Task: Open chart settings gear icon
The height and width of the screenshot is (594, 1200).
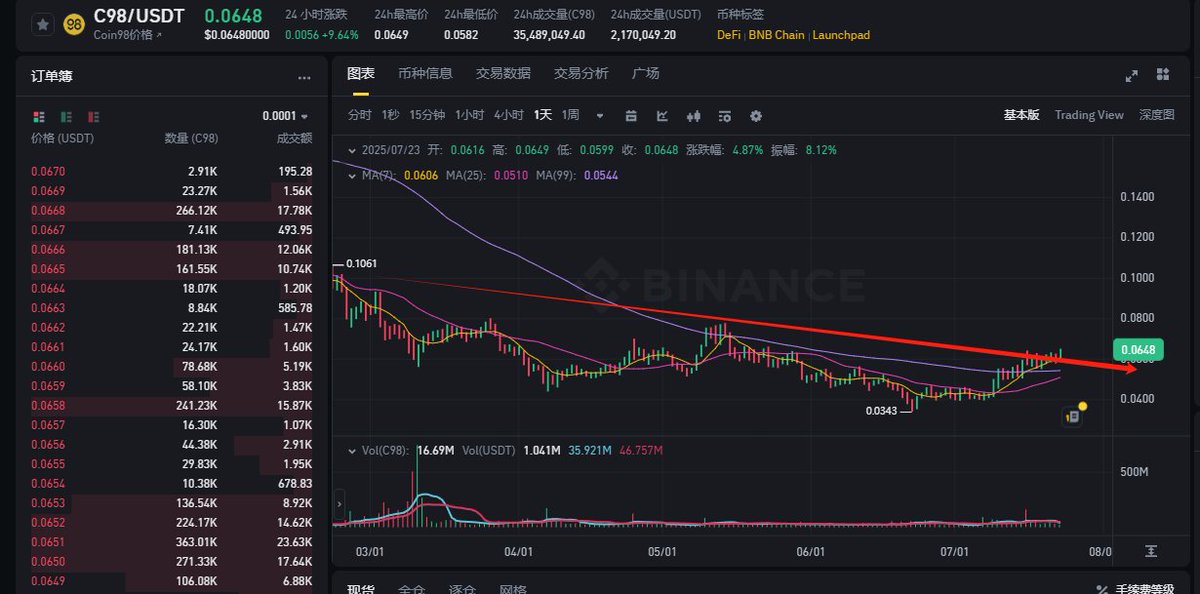Action: (x=756, y=116)
